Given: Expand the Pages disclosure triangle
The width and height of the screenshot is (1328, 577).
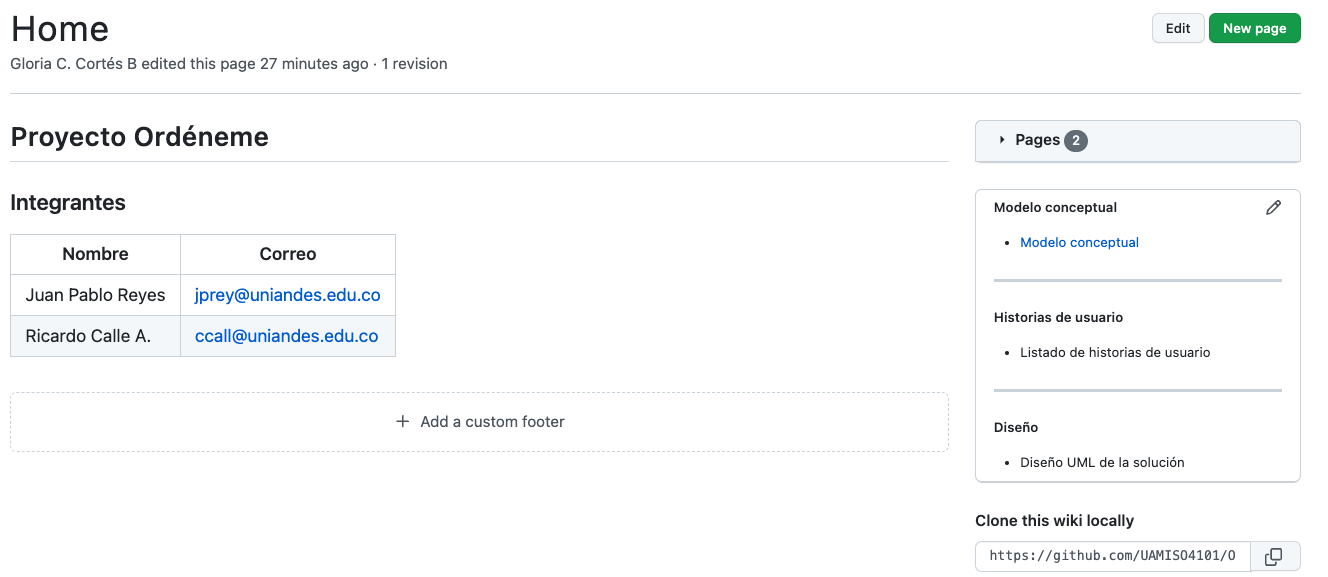Looking at the screenshot, I should tap(1002, 140).
